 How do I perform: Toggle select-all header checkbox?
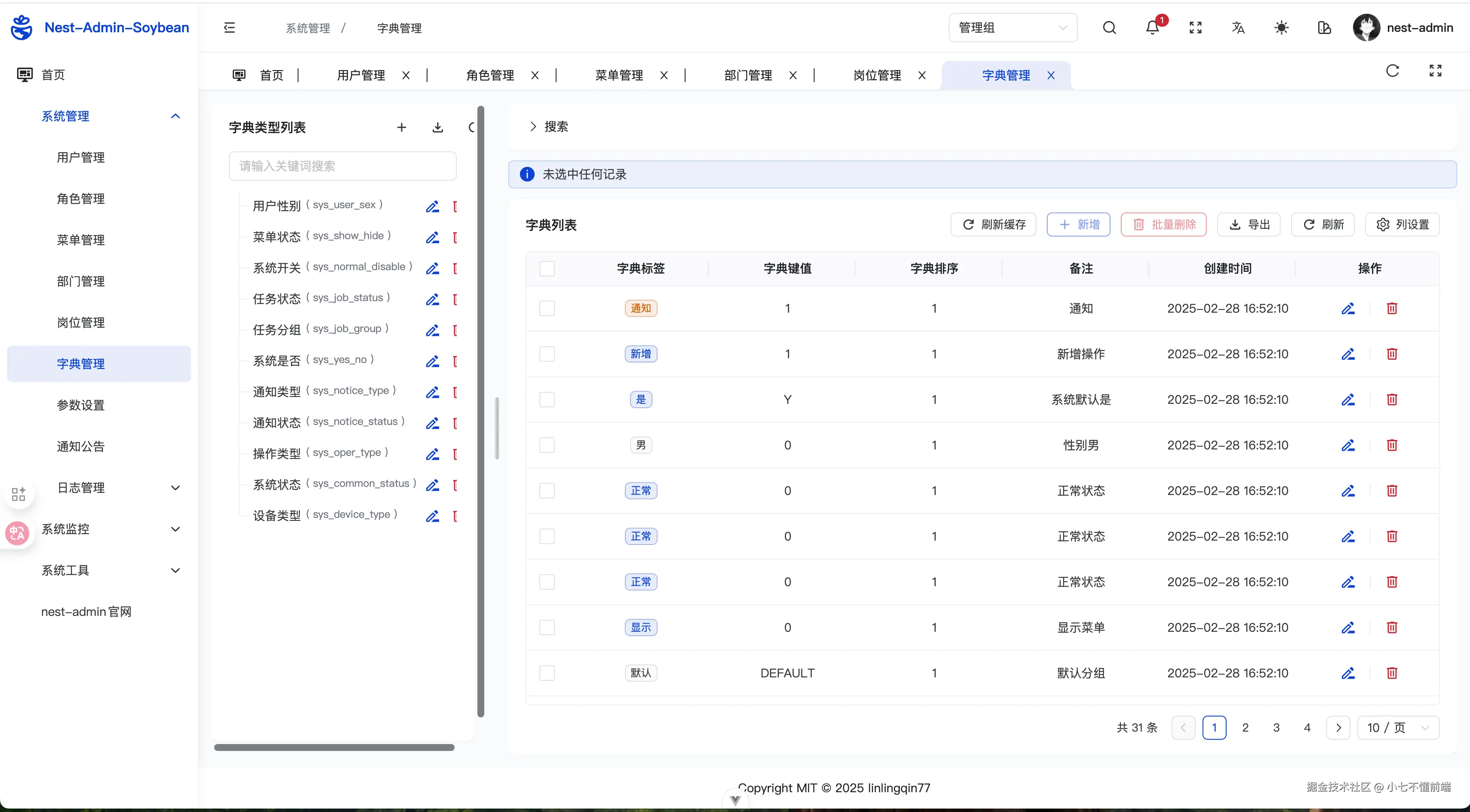click(547, 269)
